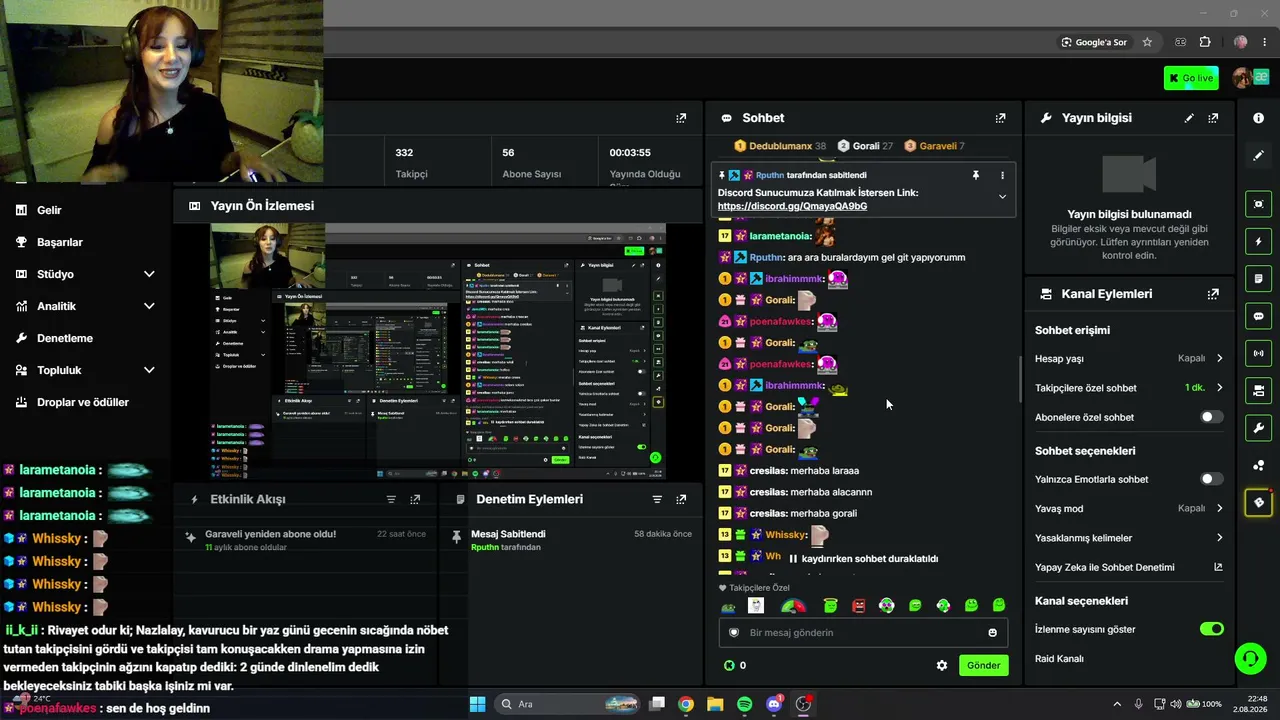Viewport: 1280px width, 720px height.
Task: Open File Explorer from the taskbar
Action: [715, 704]
